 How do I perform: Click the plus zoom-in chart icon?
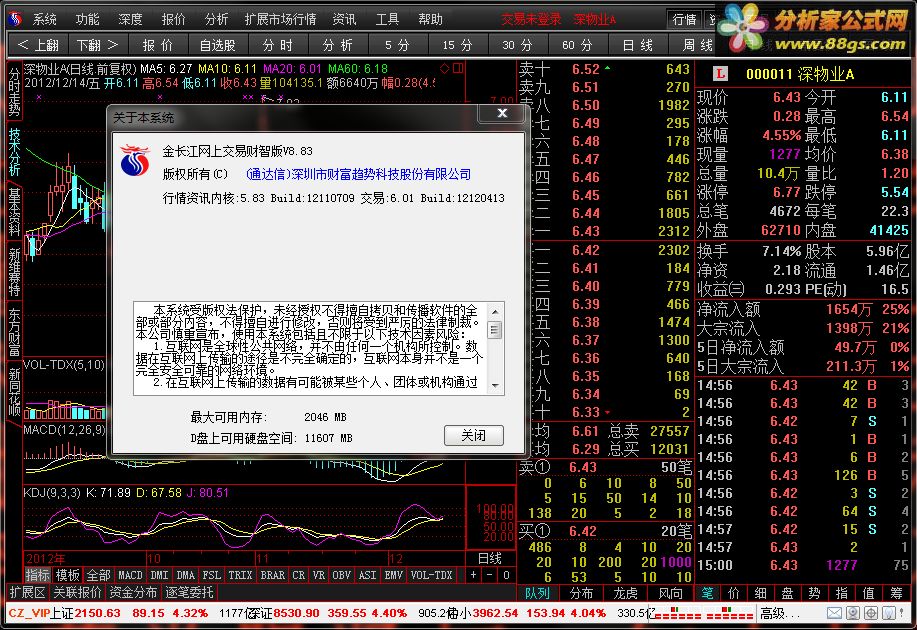point(474,575)
